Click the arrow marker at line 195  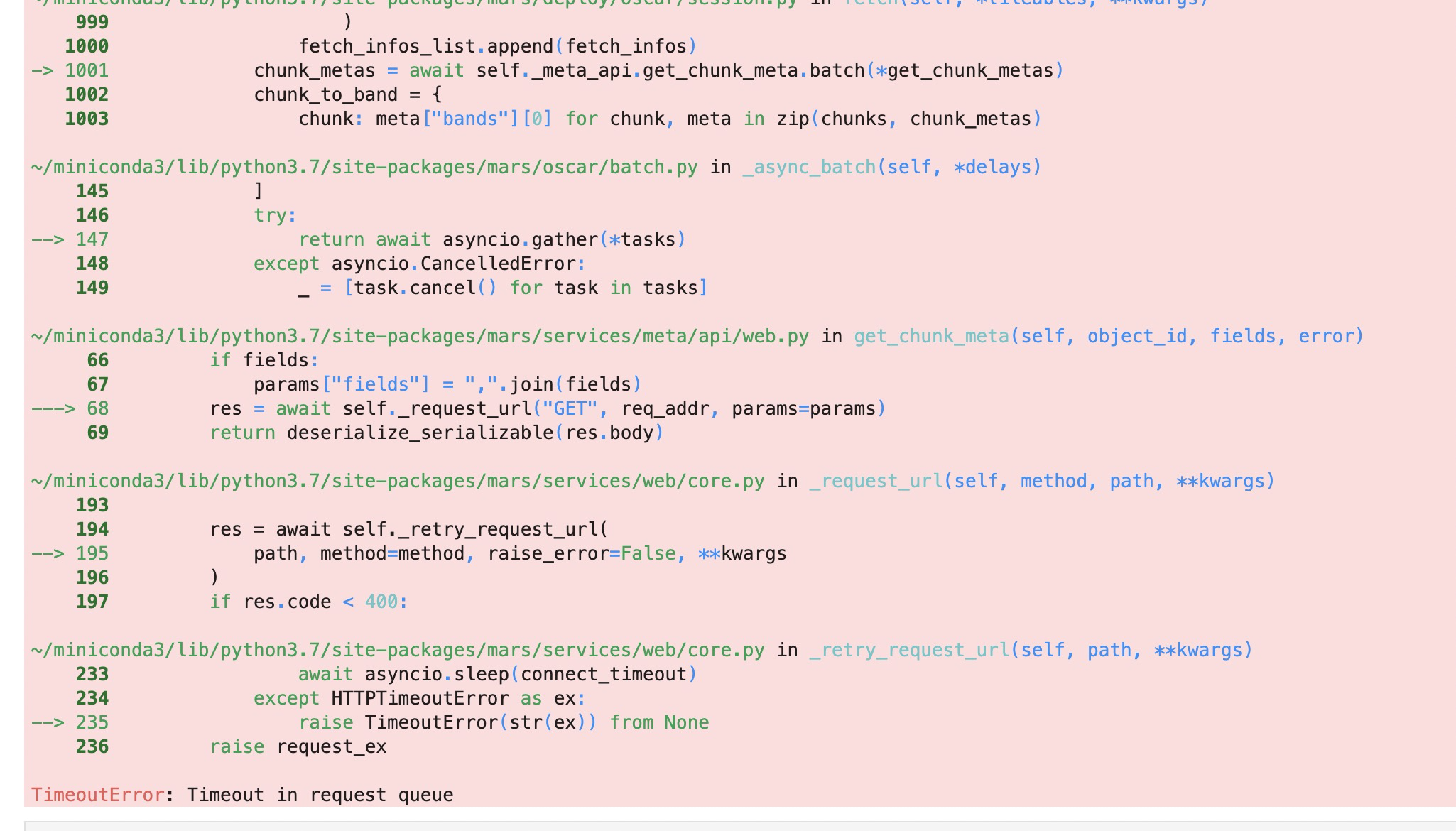(x=47, y=553)
